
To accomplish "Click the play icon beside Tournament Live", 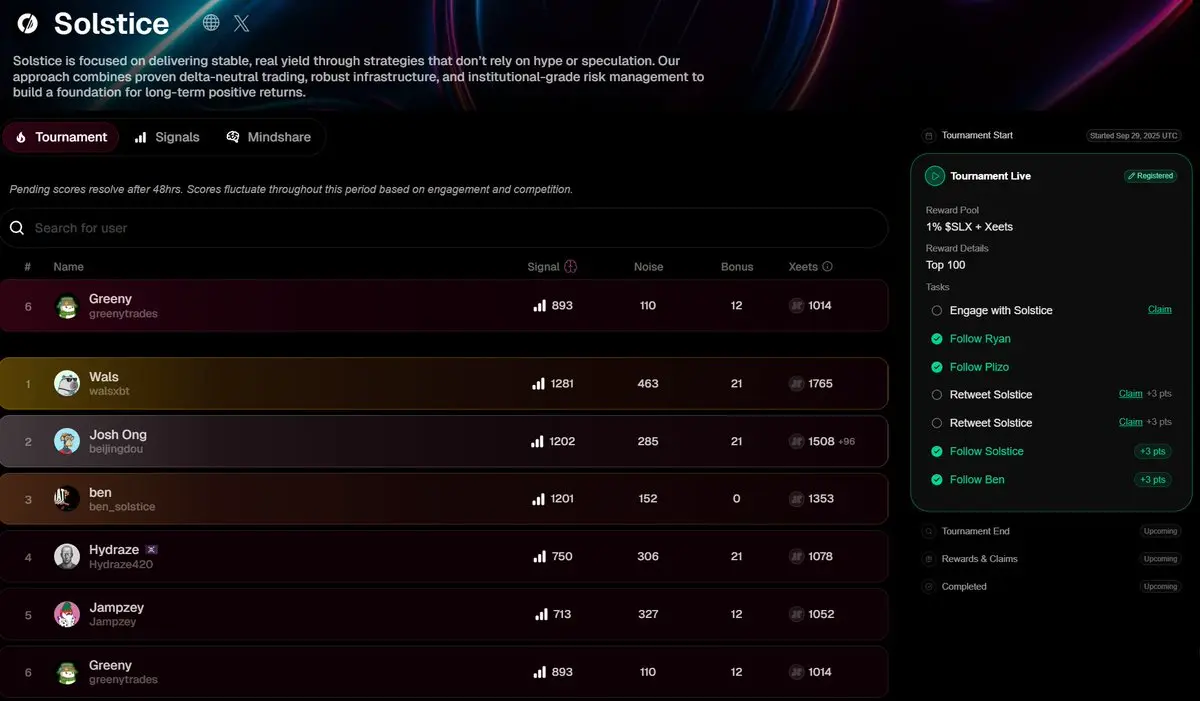I will tap(935, 176).
